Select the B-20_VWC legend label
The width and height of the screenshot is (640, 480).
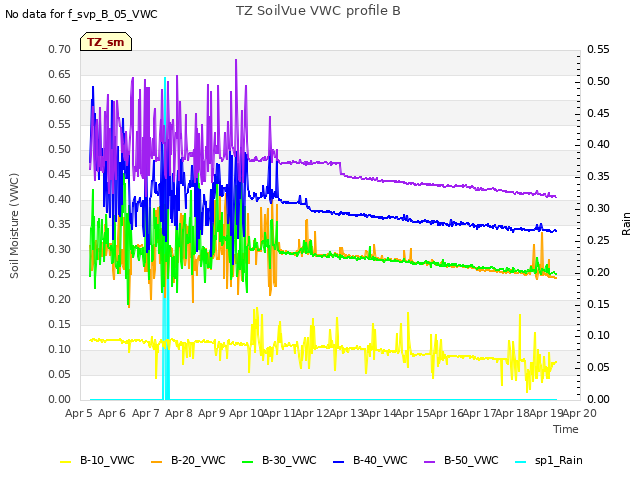point(198,460)
